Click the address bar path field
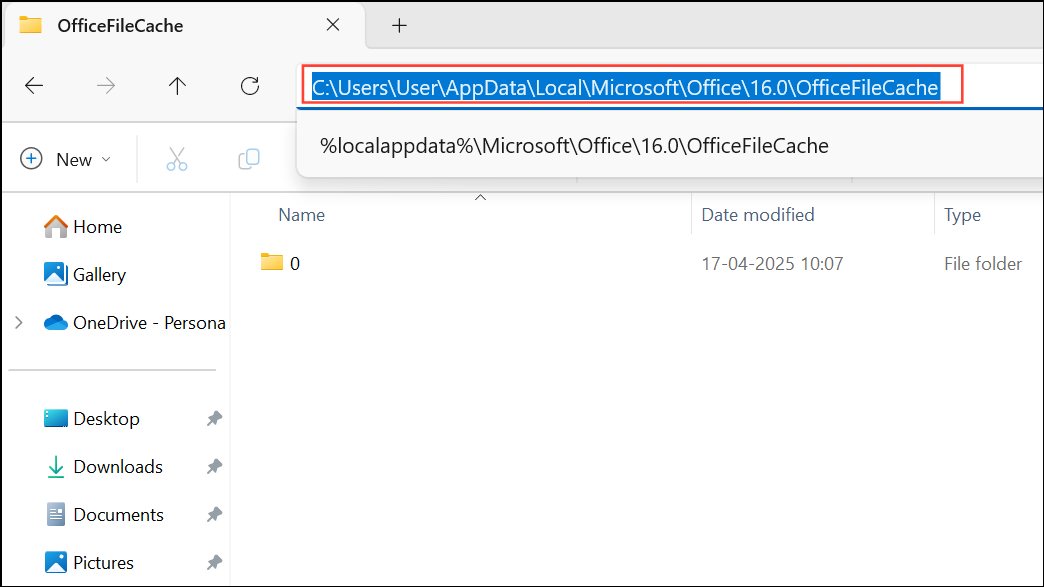Screen dimensions: 1044x587 pyautogui.click(x=626, y=88)
